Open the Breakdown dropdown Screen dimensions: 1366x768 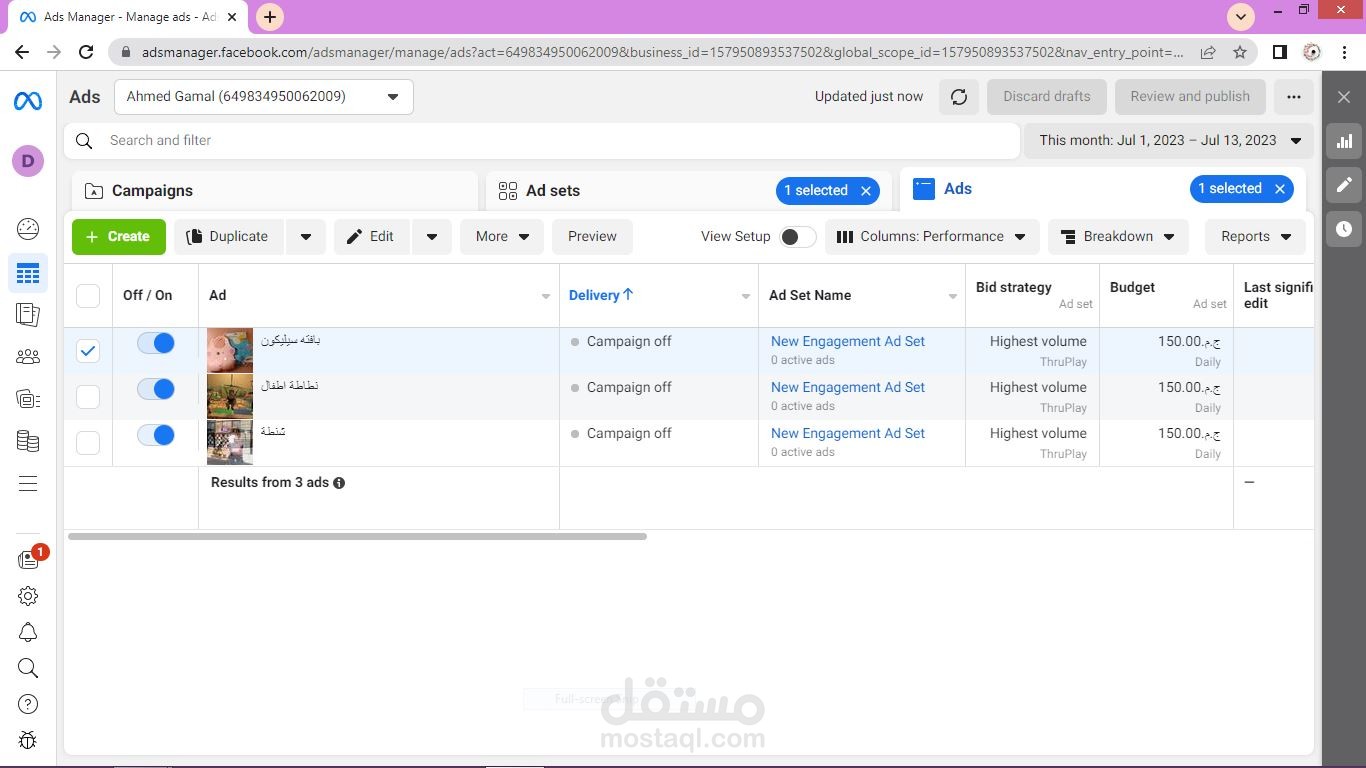[1118, 237]
